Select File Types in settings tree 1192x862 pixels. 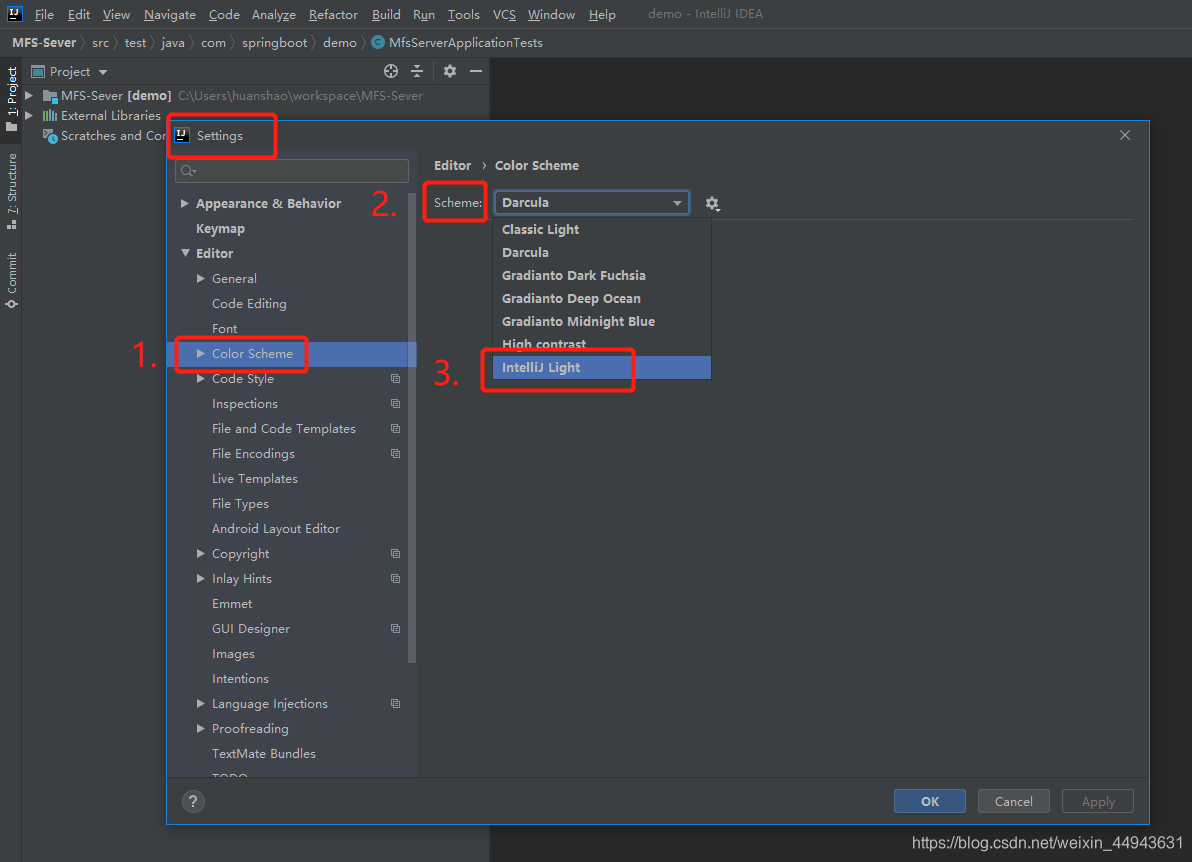[240, 504]
